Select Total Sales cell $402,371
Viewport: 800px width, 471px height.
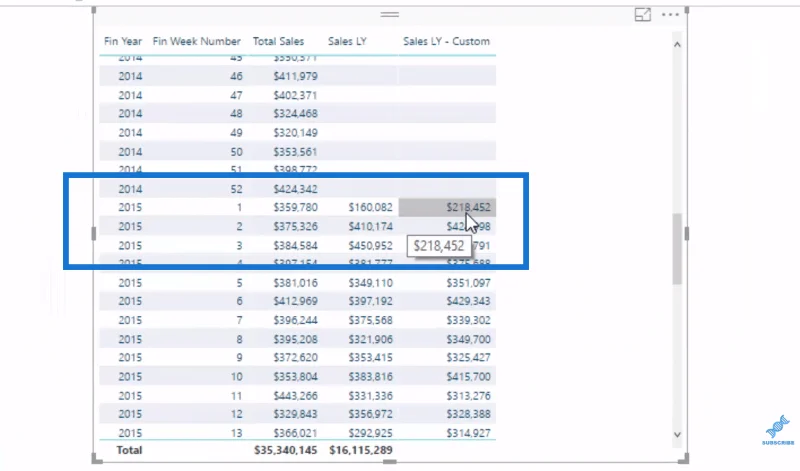pyautogui.click(x=295, y=95)
